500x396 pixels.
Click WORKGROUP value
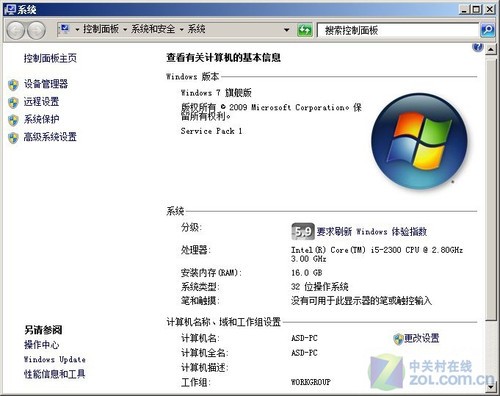coord(311,382)
